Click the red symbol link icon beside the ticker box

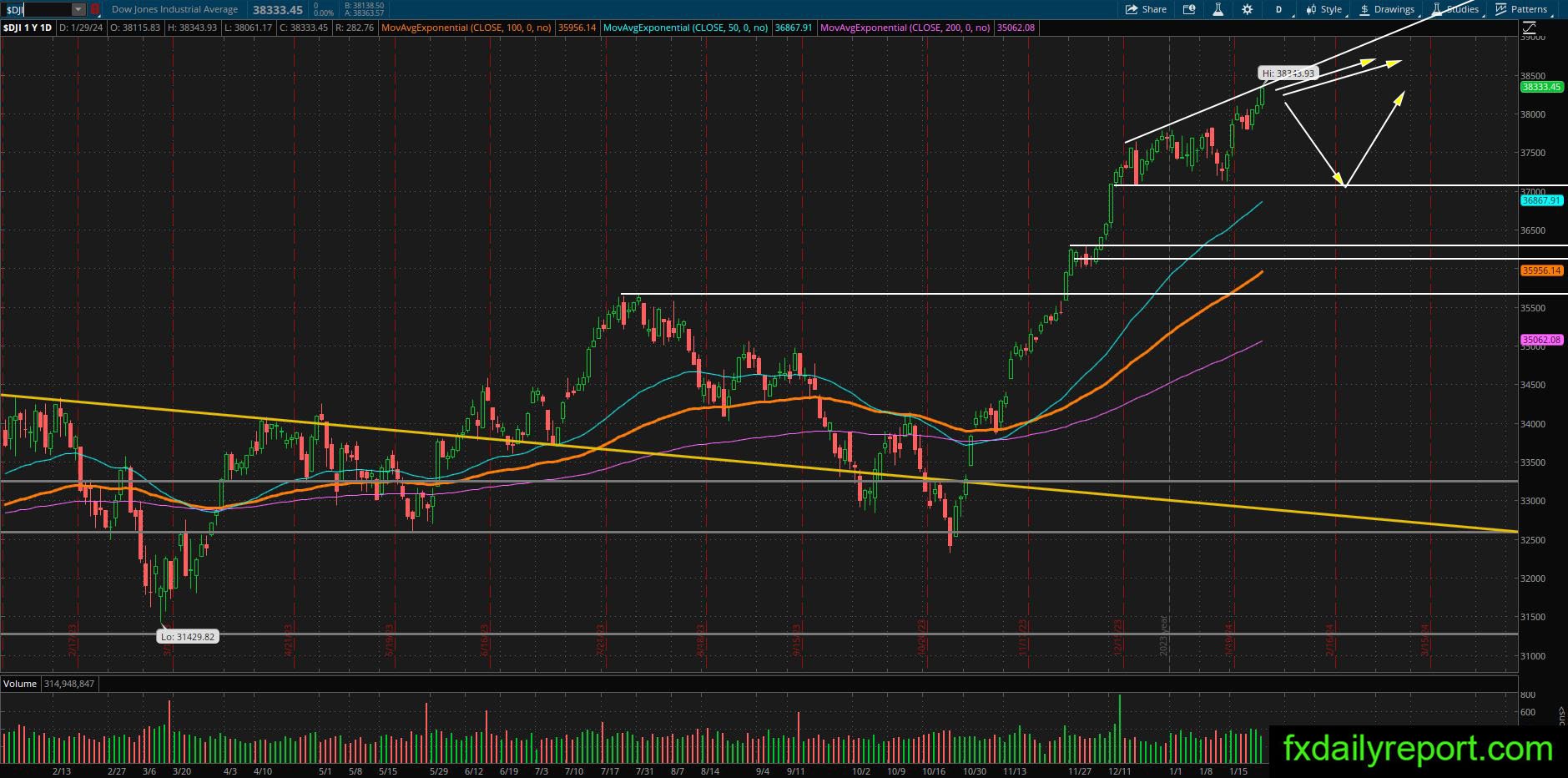[95, 9]
